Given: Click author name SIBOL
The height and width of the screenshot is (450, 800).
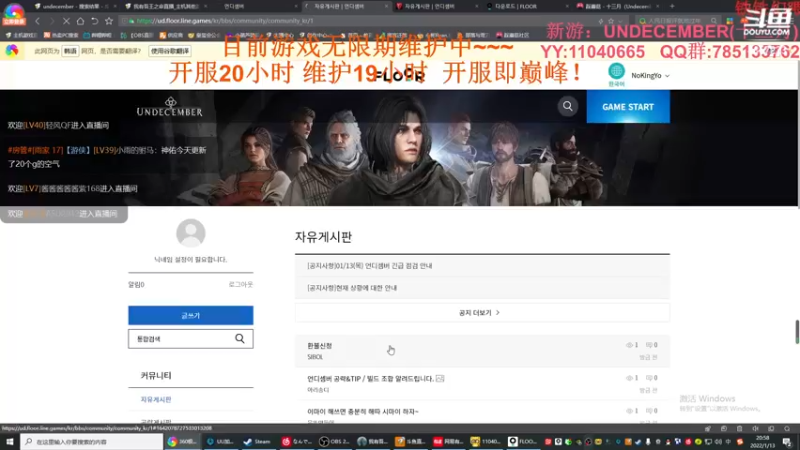Looking at the screenshot, I should click(315, 357).
